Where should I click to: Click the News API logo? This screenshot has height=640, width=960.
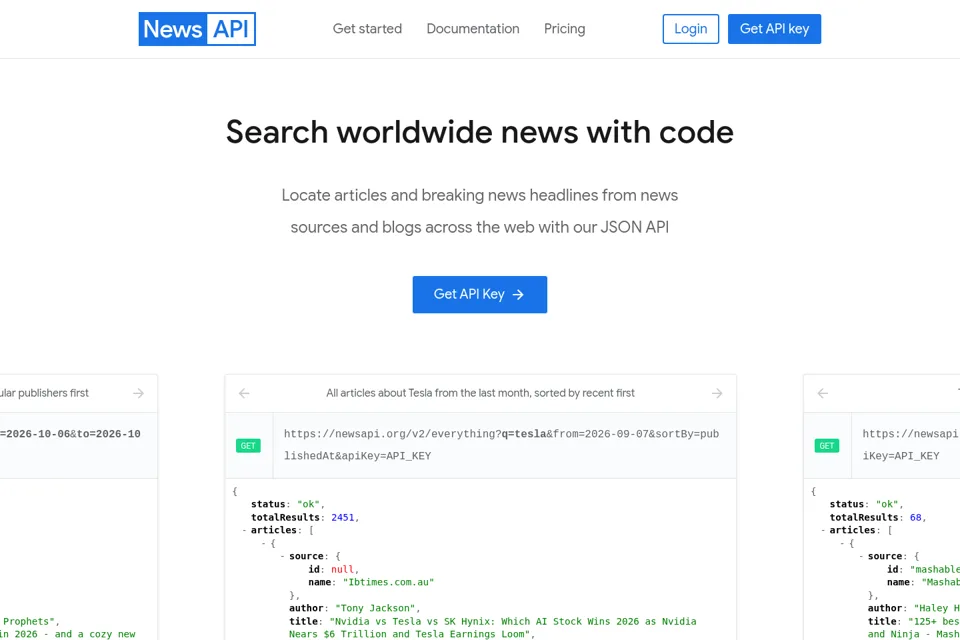click(197, 29)
